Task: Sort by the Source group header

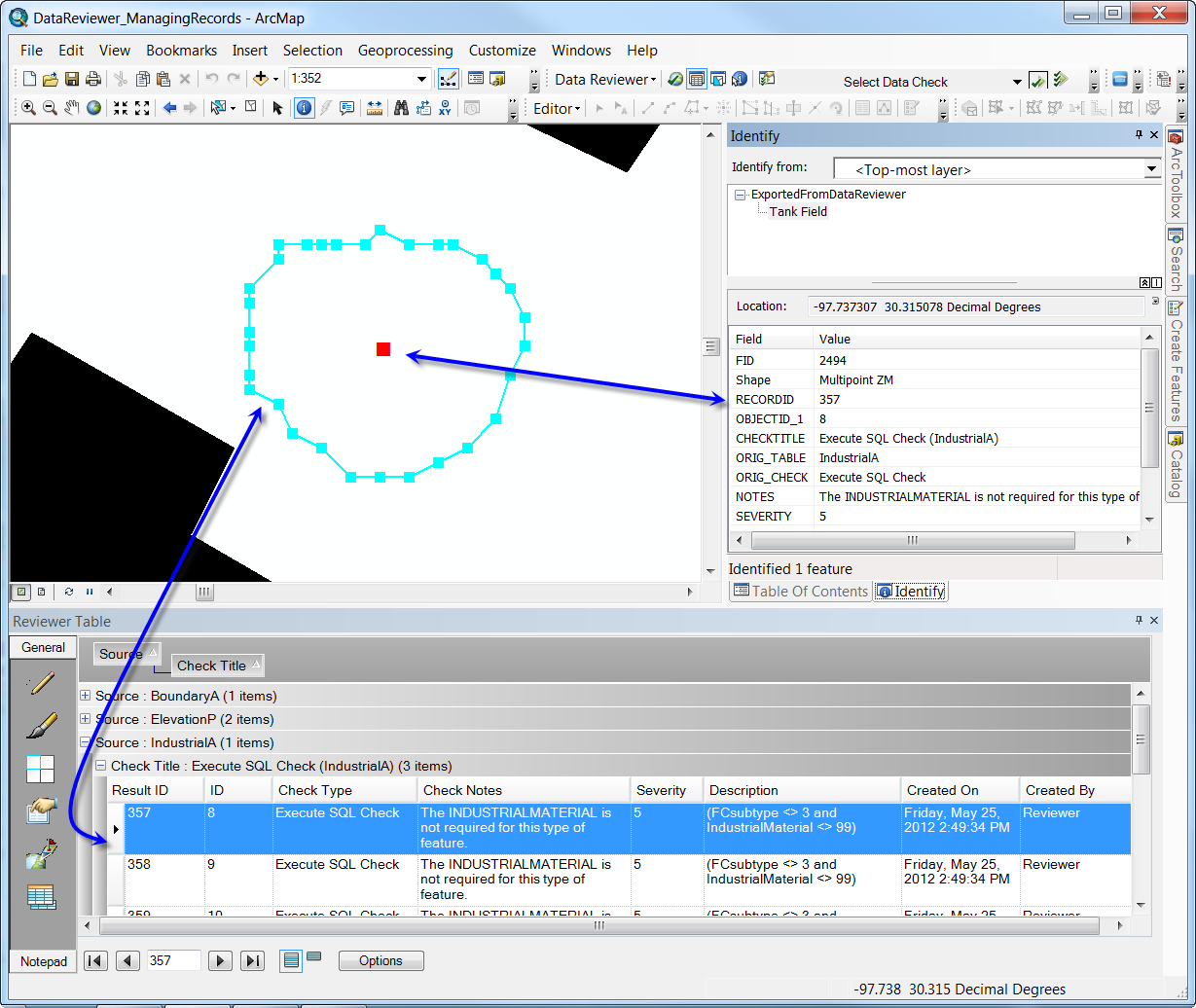Action: (x=127, y=654)
